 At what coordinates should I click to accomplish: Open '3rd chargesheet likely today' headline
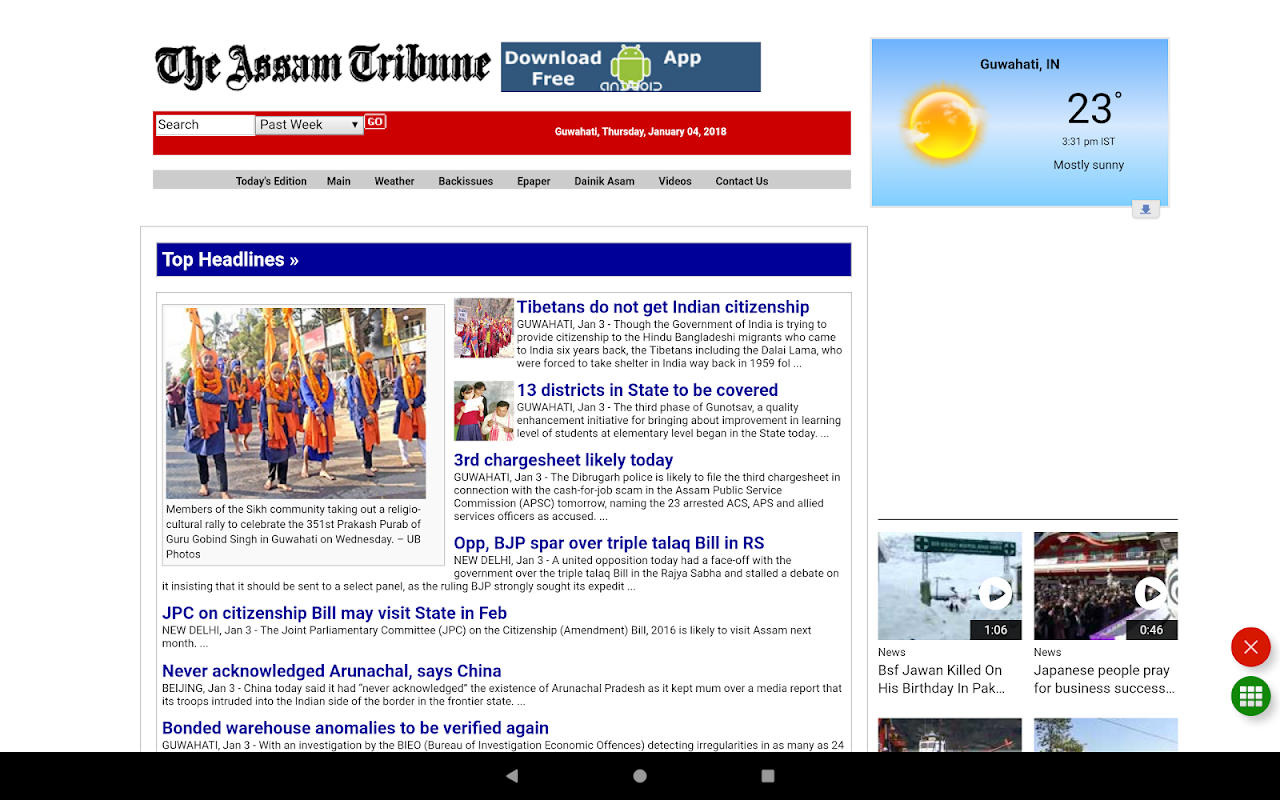tap(563, 460)
